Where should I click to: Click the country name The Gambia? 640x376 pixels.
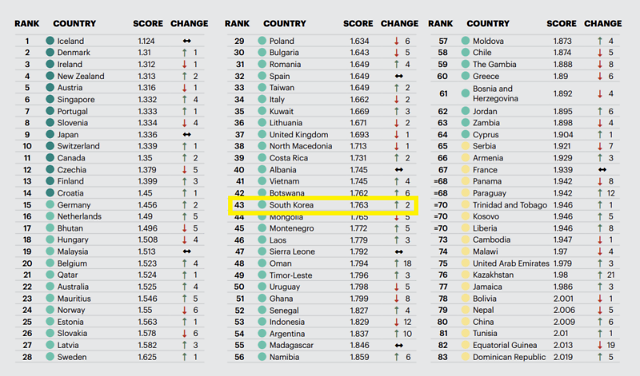click(494, 64)
